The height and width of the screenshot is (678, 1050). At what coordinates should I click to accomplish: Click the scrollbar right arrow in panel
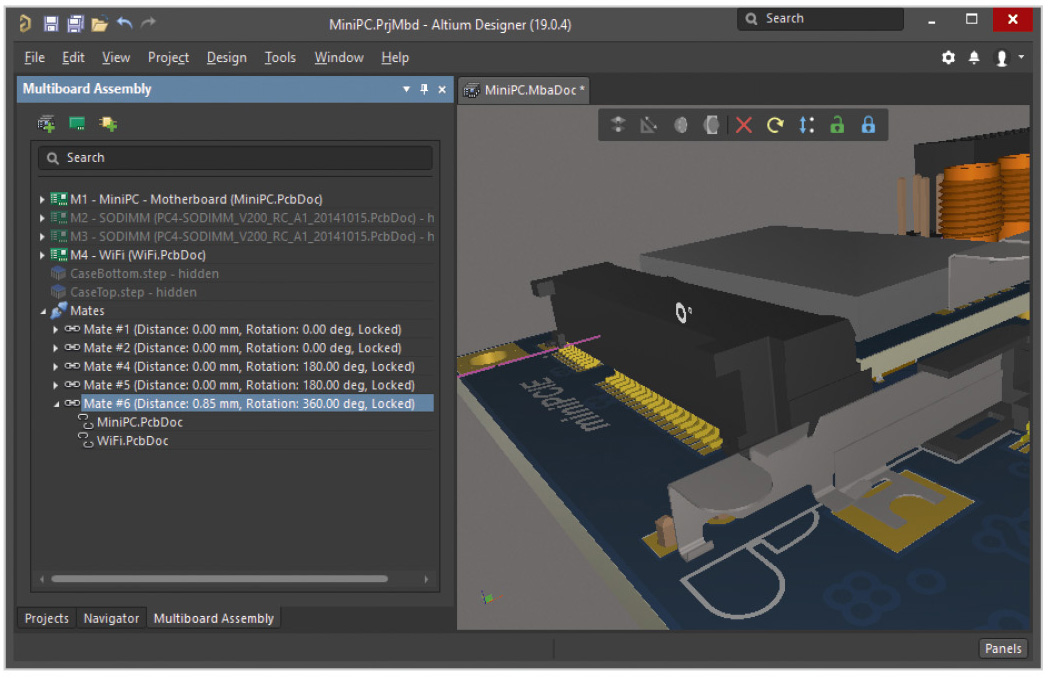click(x=426, y=579)
